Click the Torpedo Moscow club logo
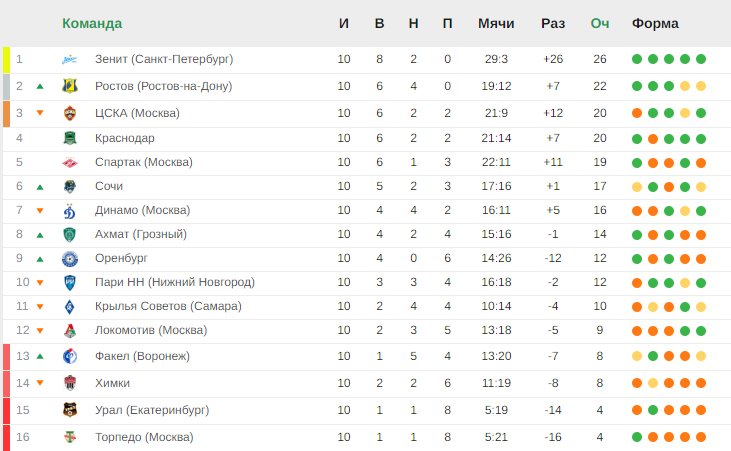This screenshot has width=731, height=451. (69, 437)
